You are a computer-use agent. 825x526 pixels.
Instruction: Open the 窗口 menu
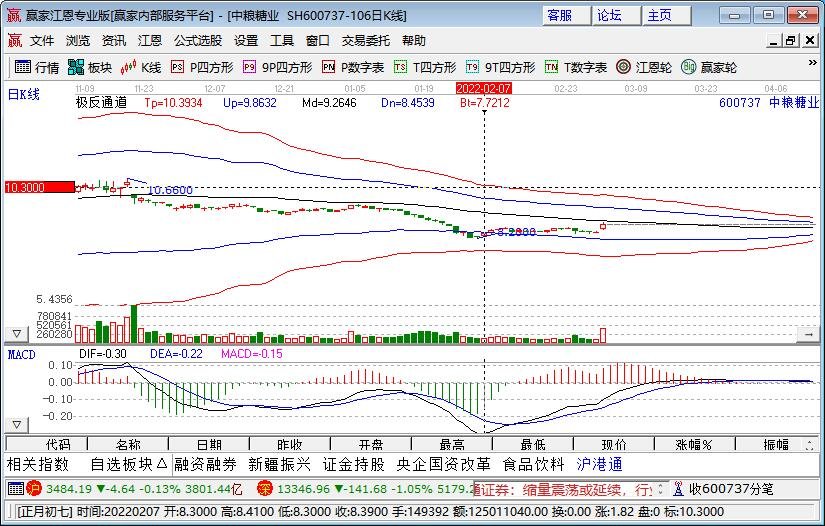pyautogui.click(x=318, y=41)
